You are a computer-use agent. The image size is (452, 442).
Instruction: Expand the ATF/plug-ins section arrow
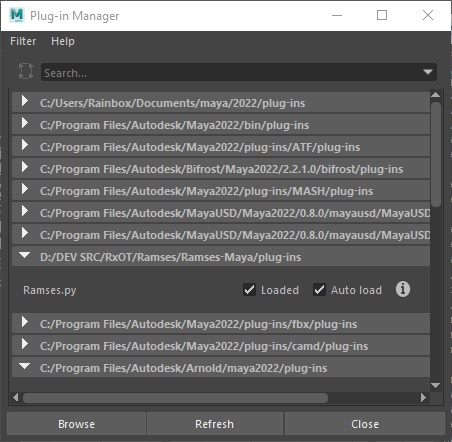tap(24, 145)
